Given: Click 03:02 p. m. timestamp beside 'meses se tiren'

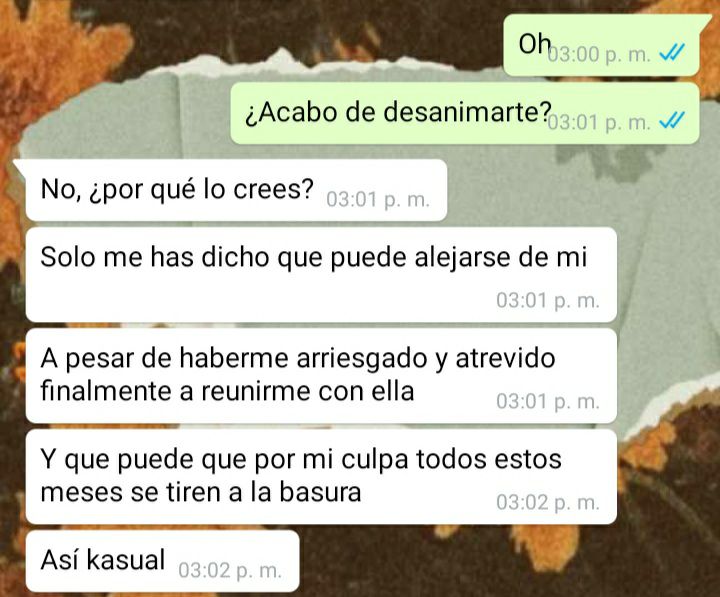Looking at the screenshot, I should coord(548,503).
